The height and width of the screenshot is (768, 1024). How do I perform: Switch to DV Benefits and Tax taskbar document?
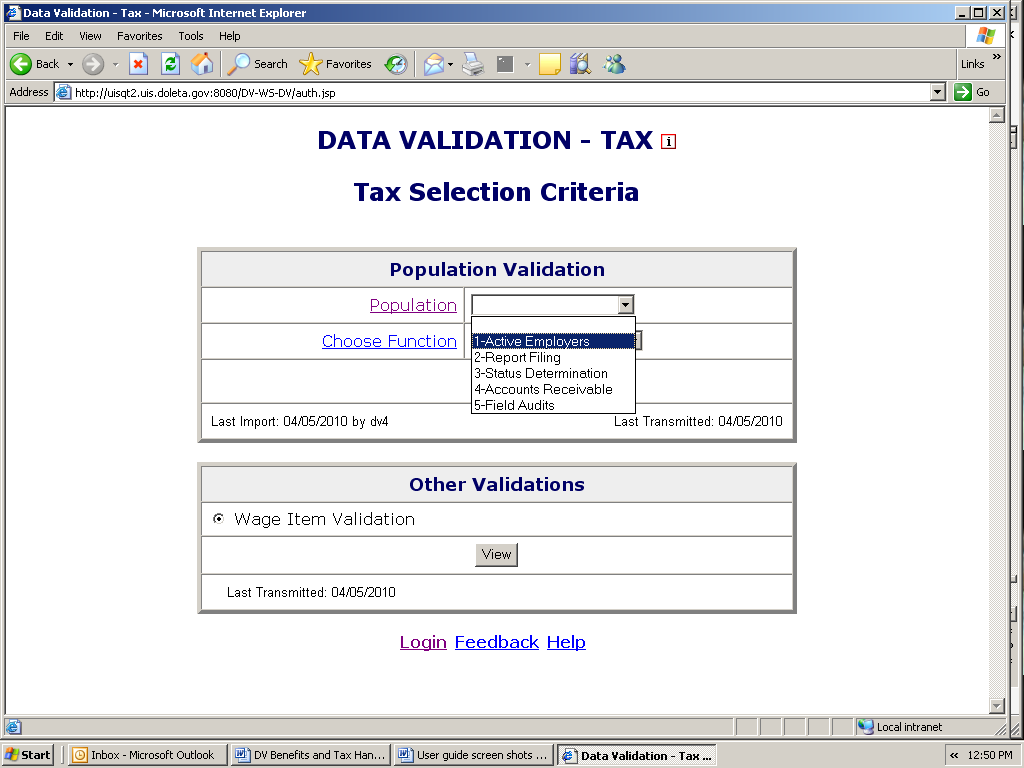tap(312, 755)
